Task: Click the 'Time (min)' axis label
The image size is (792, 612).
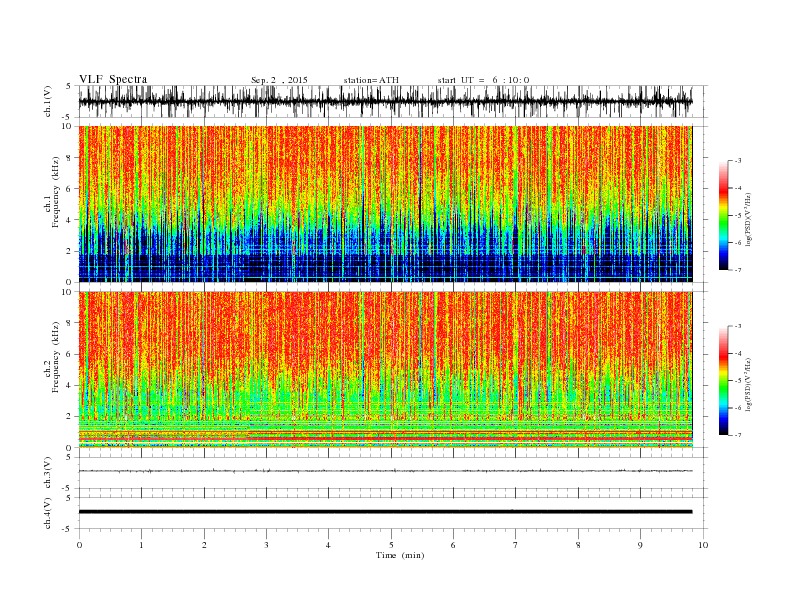Action: (x=400, y=555)
